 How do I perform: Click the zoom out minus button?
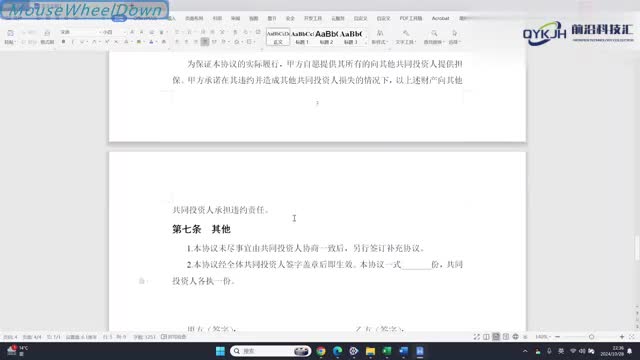coord(558,337)
